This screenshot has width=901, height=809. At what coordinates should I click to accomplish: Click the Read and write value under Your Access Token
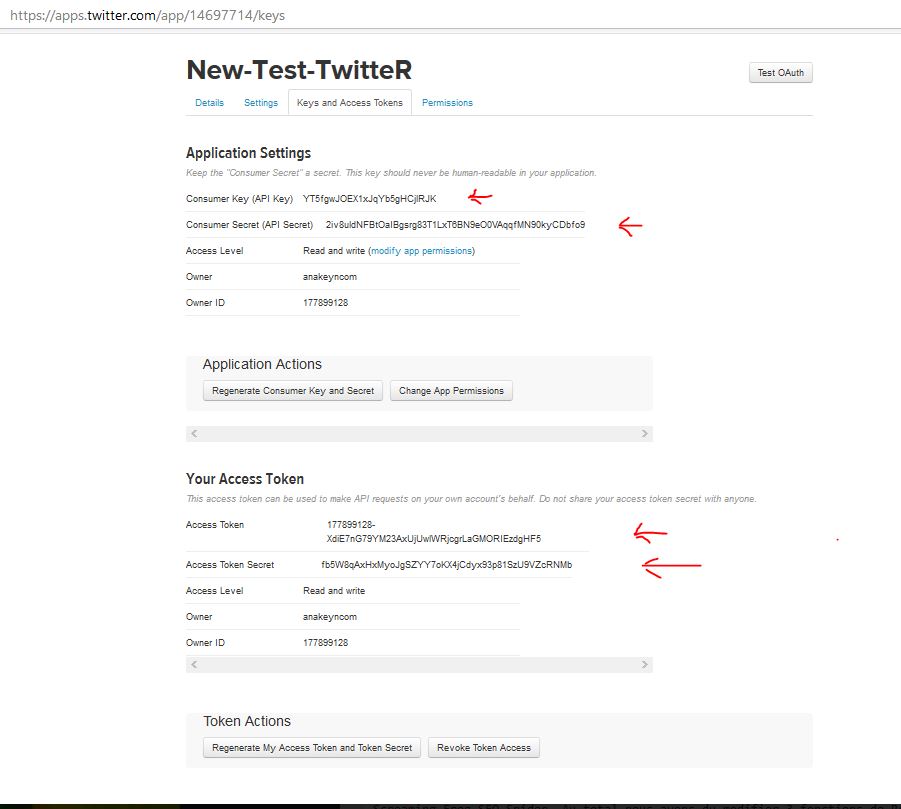334,591
